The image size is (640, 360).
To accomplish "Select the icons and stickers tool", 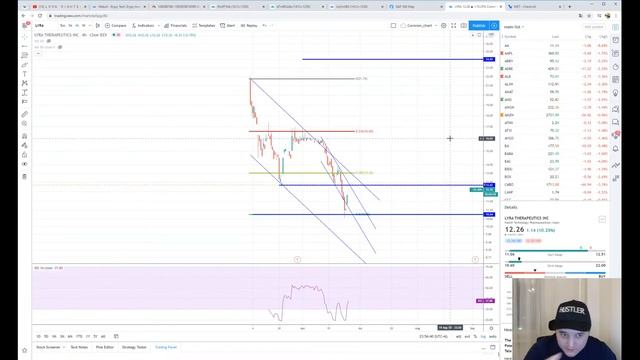I will [25, 102].
